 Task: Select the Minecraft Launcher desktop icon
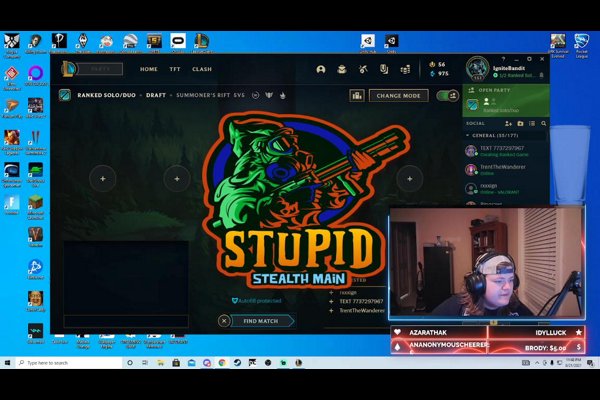(x=35, y=207)
